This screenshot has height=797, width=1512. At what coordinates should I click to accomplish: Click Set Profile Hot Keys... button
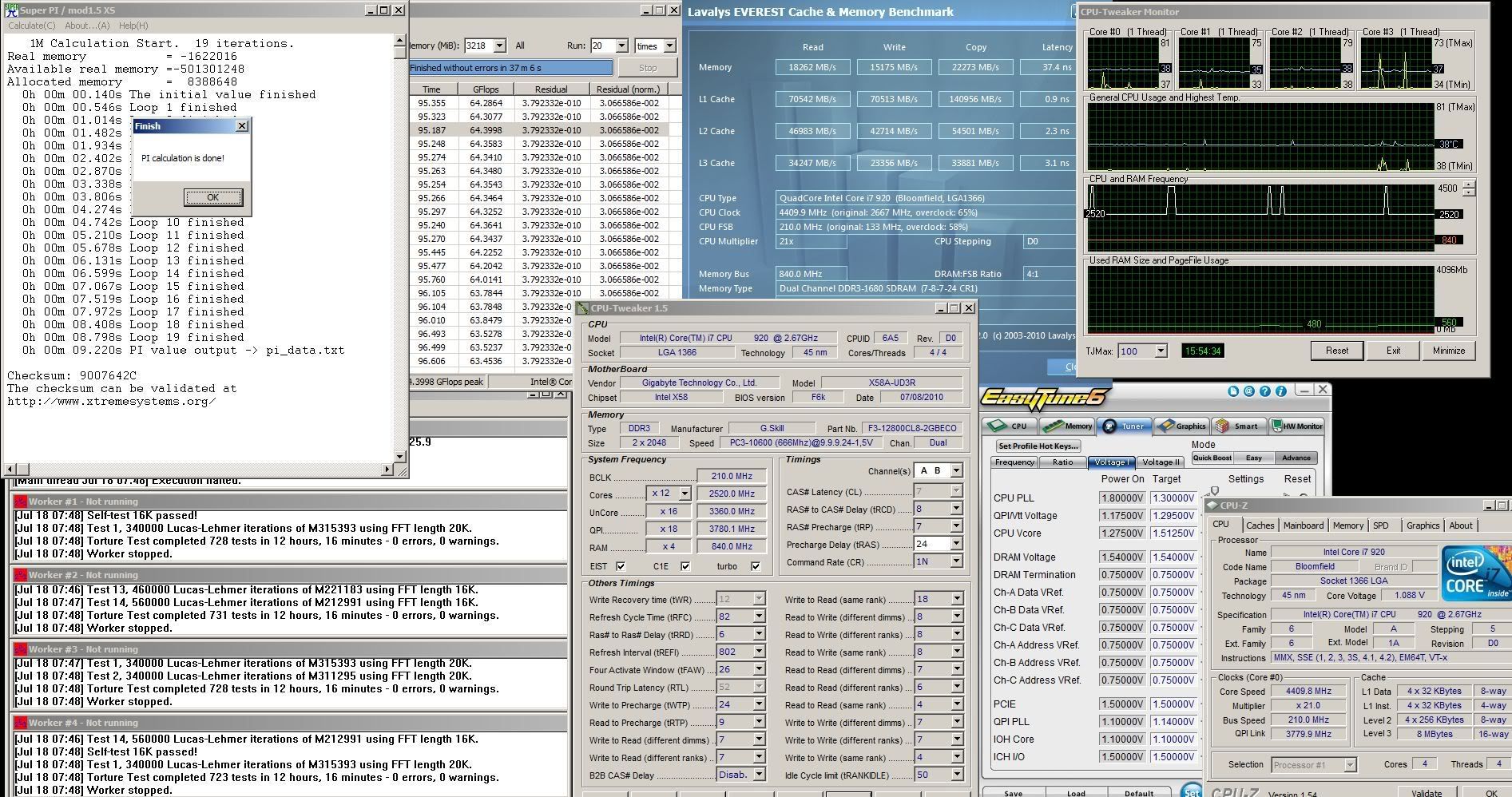[x=1038, y=446]
